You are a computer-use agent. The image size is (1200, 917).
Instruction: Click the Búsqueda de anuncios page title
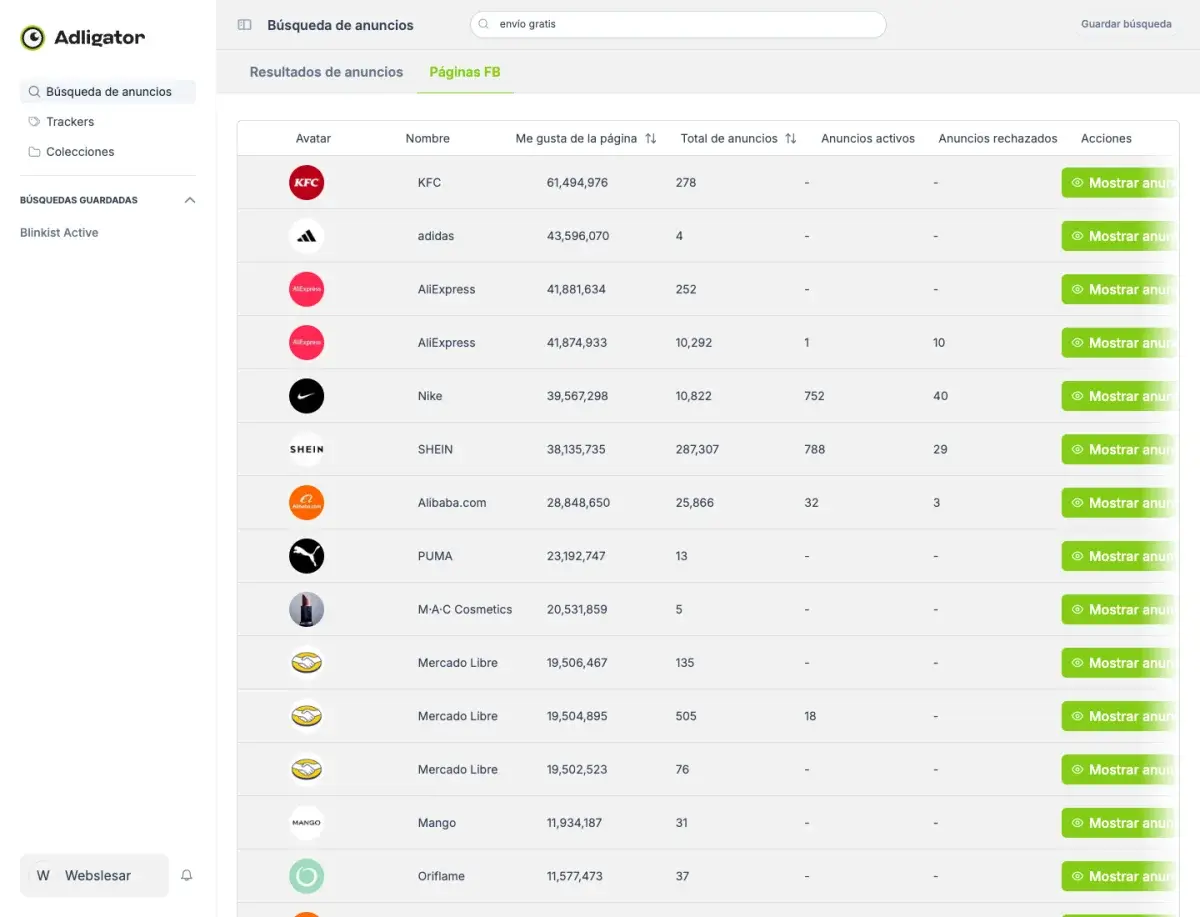[x=340, y=25]
